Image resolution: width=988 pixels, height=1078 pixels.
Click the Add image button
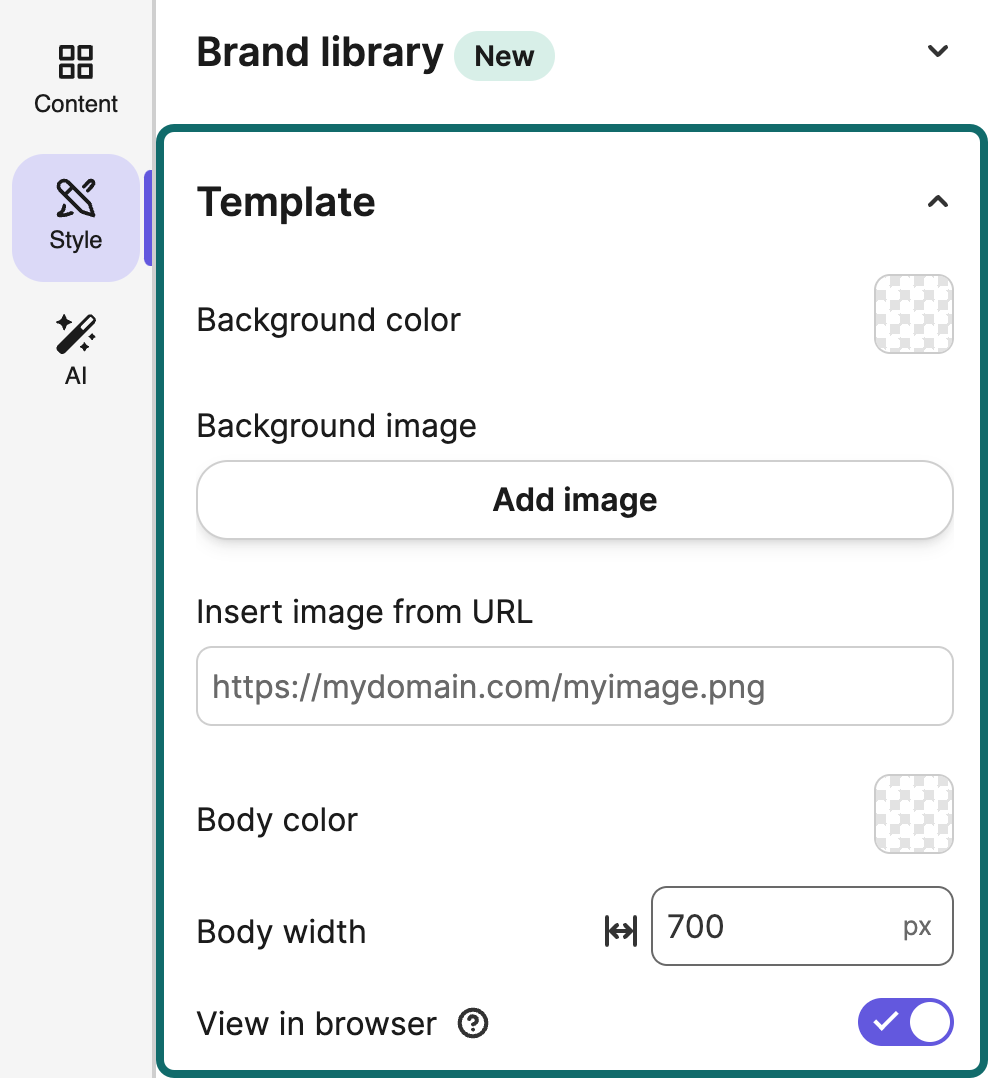(x=574, y=500)
